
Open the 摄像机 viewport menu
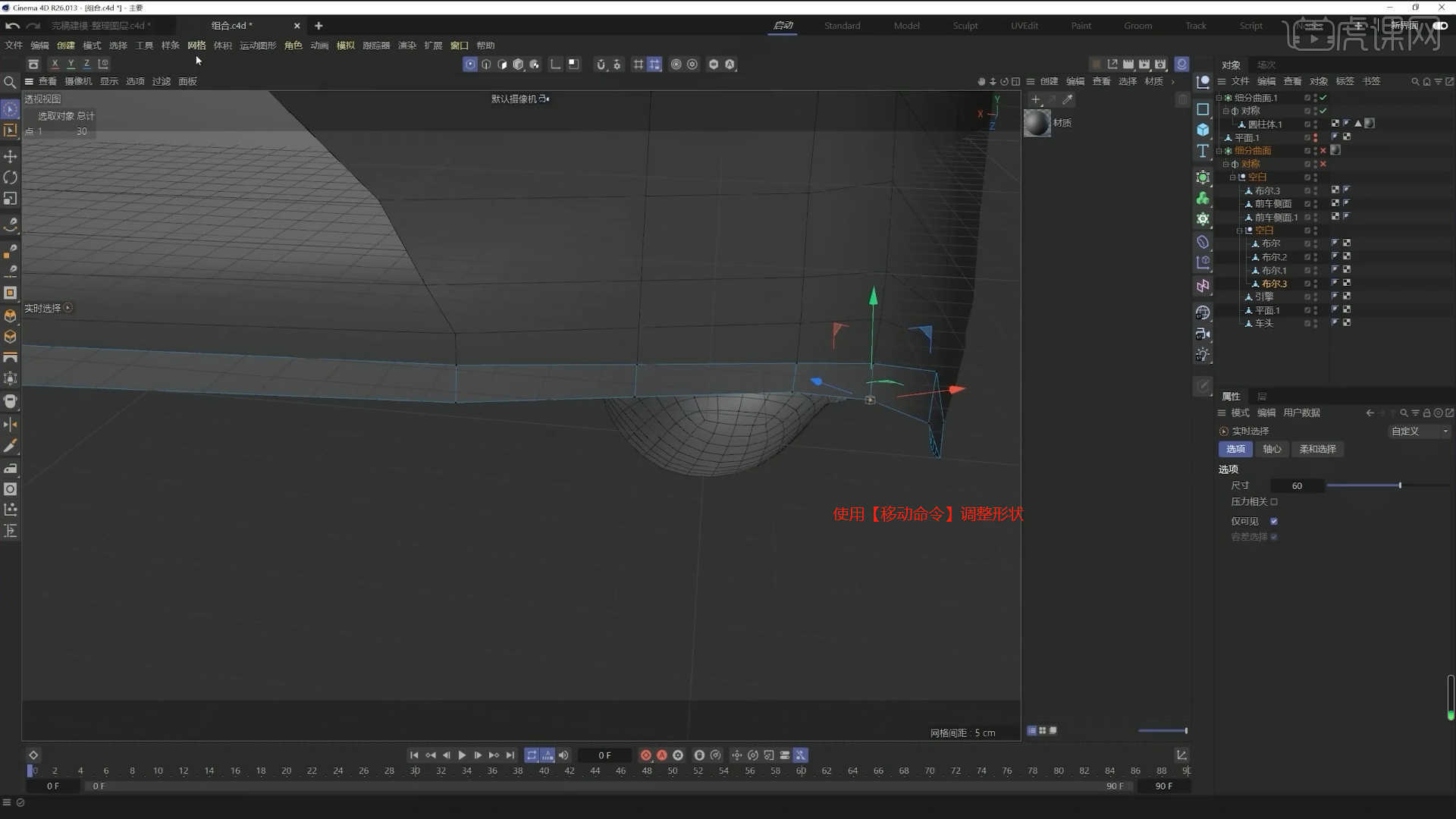[x=78, y=81]
